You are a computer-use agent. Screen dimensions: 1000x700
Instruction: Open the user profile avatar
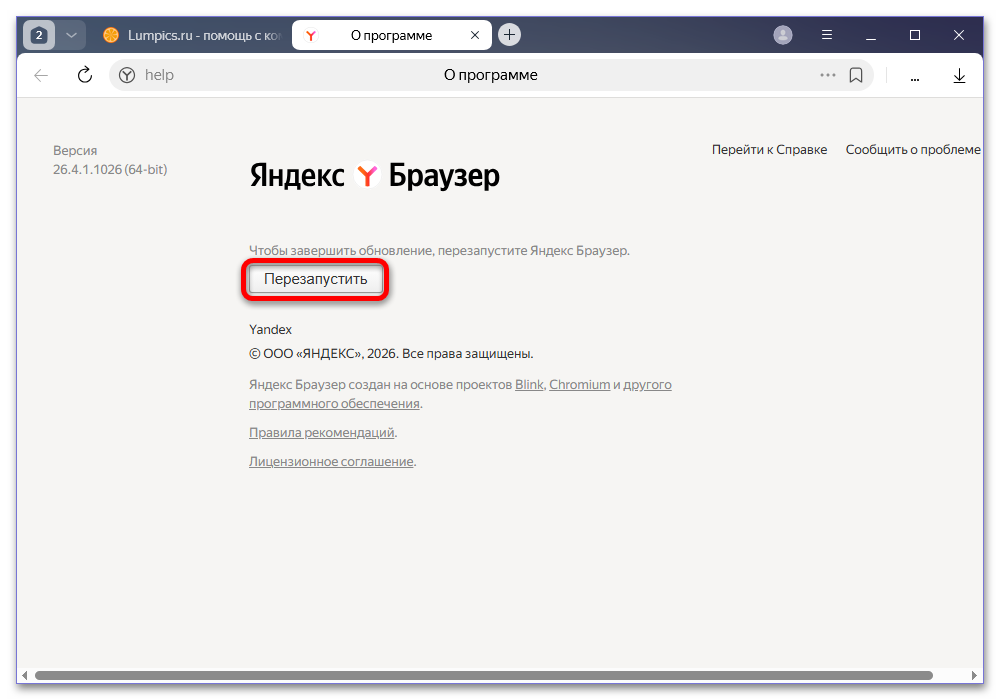(x=783, y=35)
